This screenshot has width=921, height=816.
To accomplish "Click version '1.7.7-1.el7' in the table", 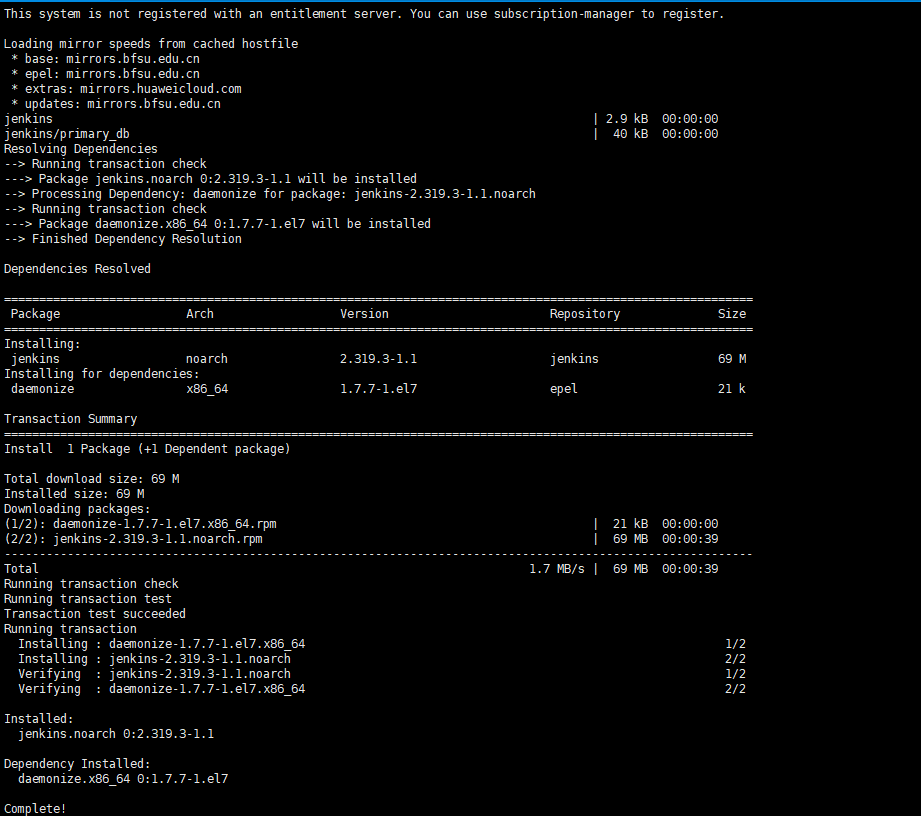I will [x=378, y=389].
